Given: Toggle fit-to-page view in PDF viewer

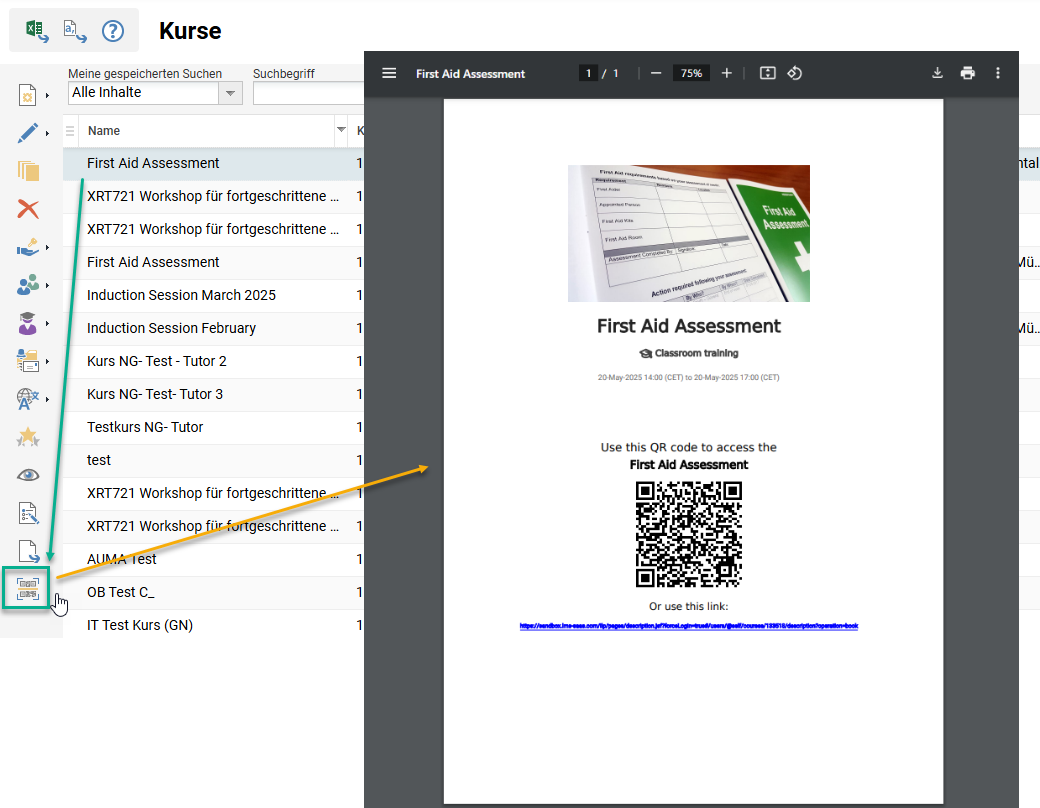Looking at the screenshot, I should point(767,73).
